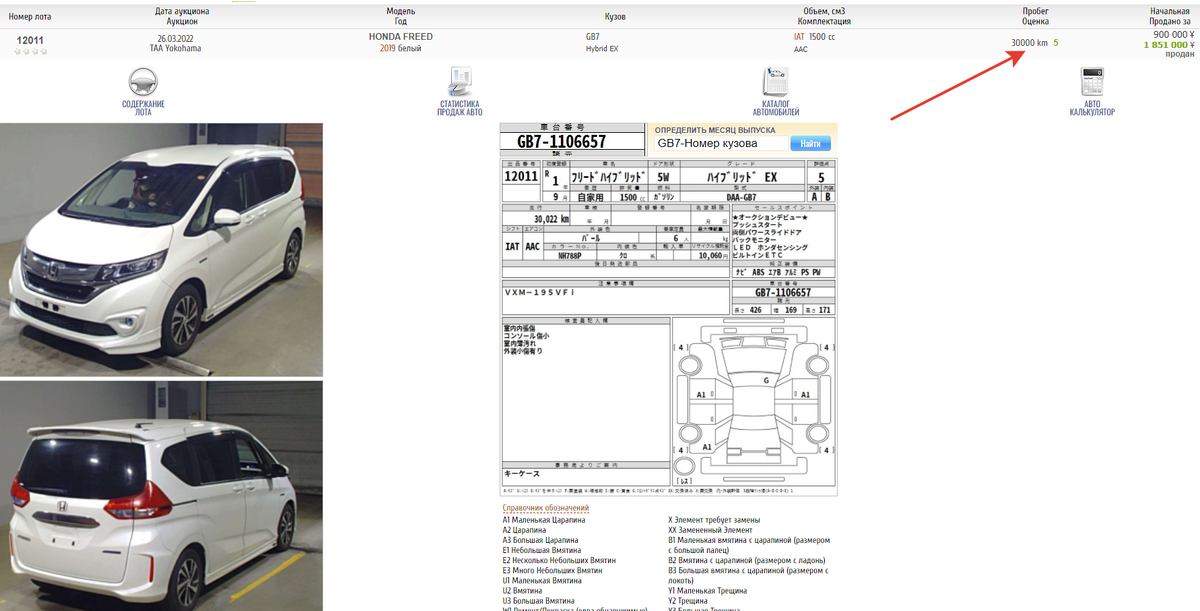Click the Объем, см3 Комплектация column header
Image resolution: width=1200 pixels, height=611 pixels.
coord(825,16)
